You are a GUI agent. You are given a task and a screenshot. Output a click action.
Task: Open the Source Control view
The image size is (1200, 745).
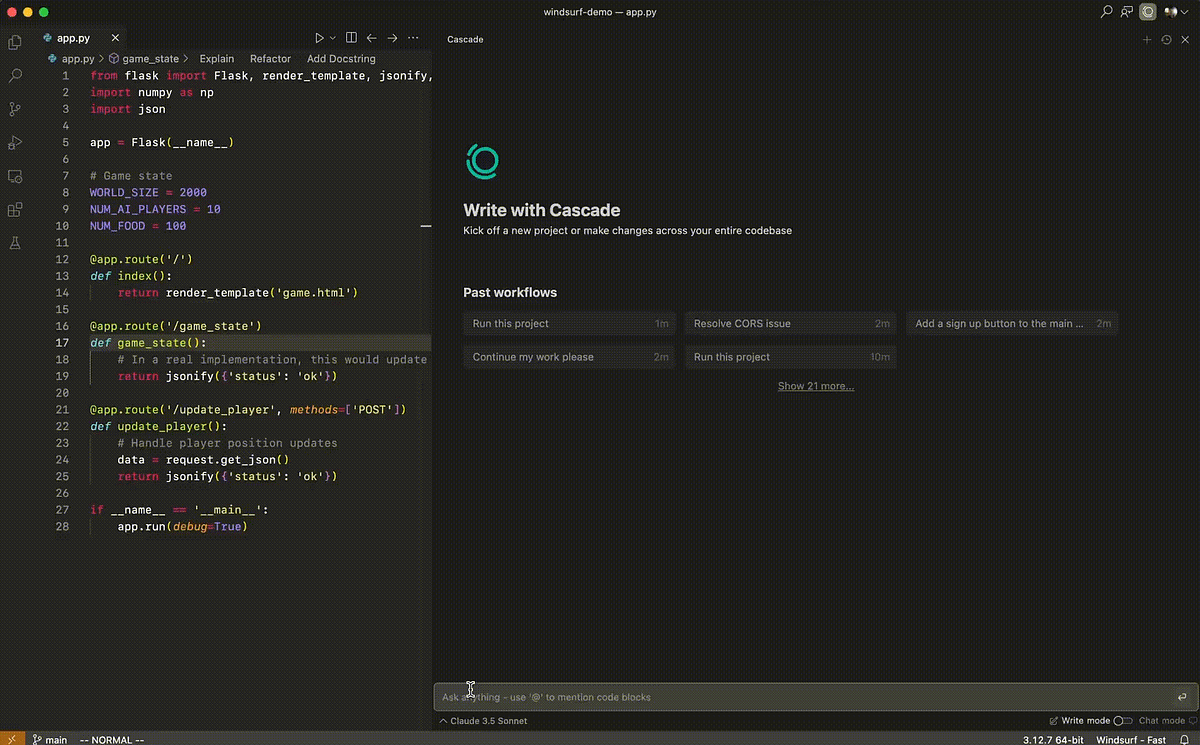coord(15,109)
